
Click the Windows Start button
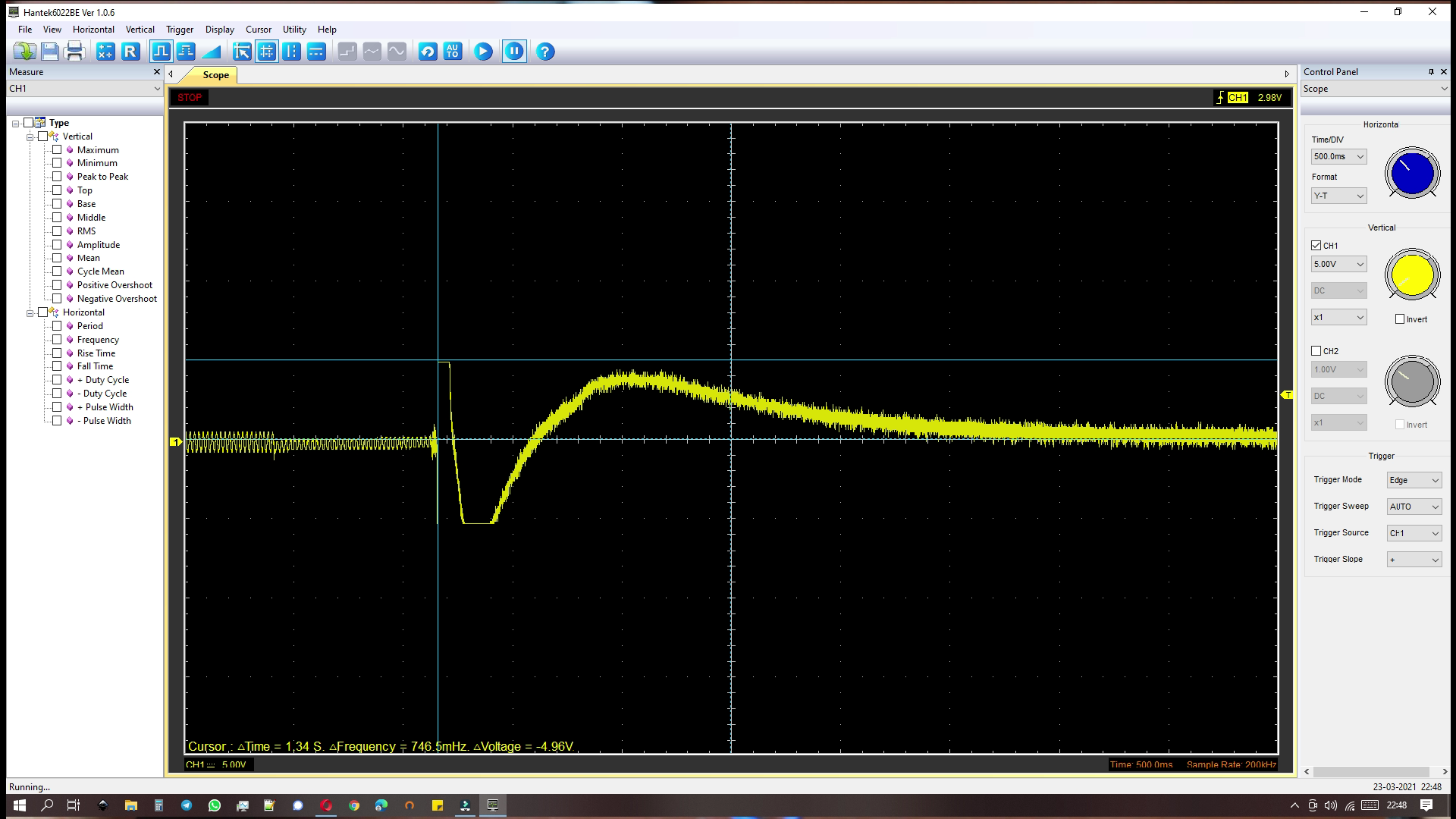(x=20, y=805)
